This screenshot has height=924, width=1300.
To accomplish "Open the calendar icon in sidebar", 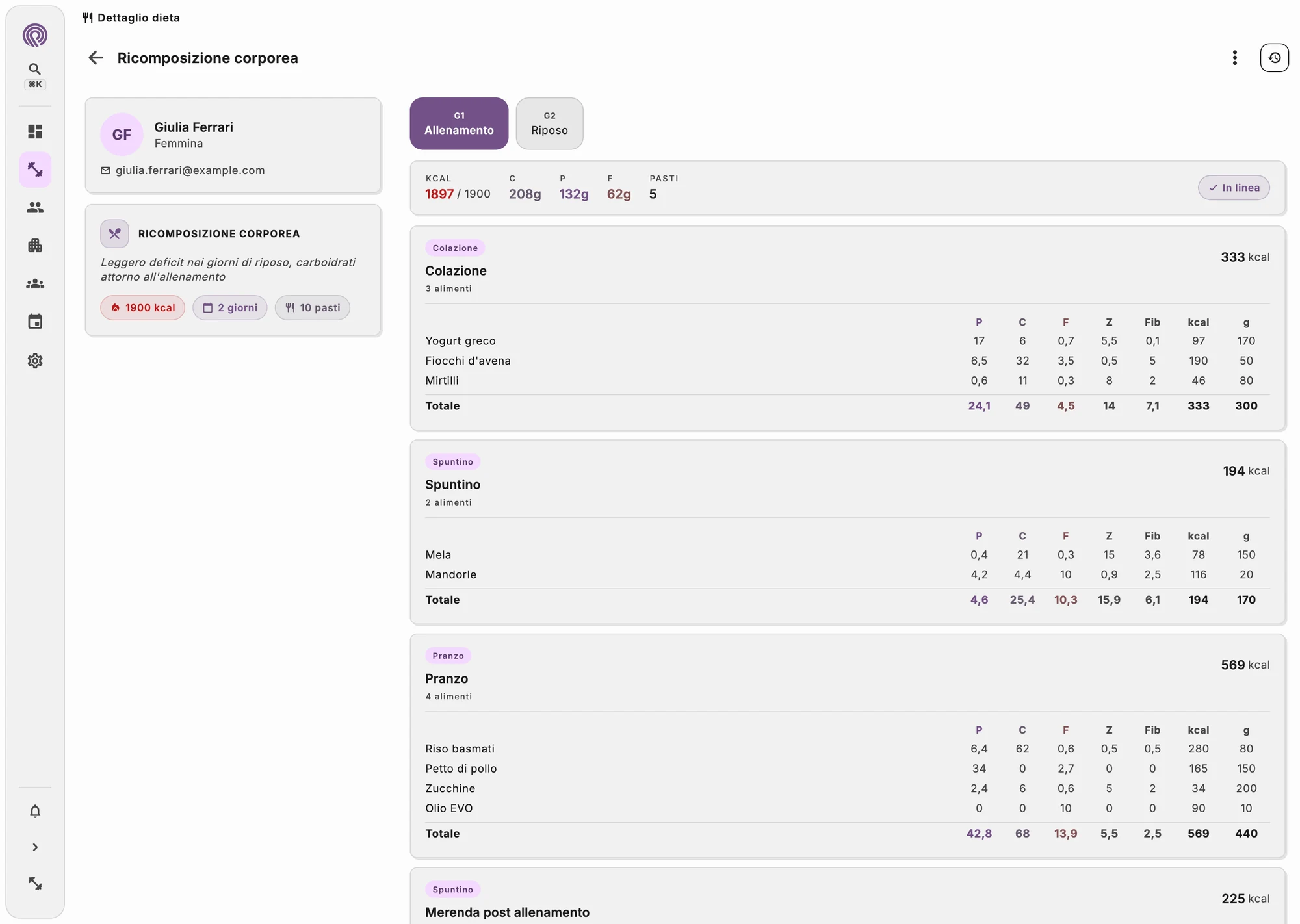I will [35, 322].
